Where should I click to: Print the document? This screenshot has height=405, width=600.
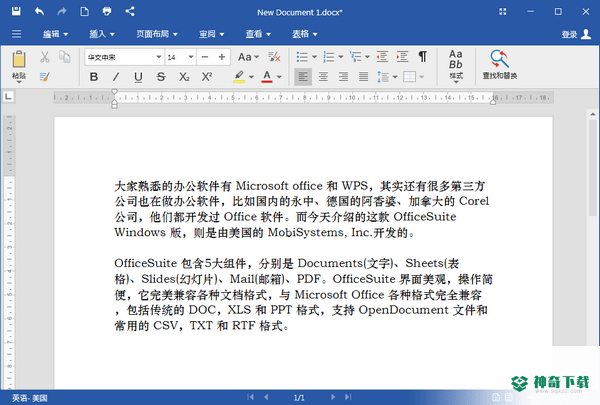point(107,11)
